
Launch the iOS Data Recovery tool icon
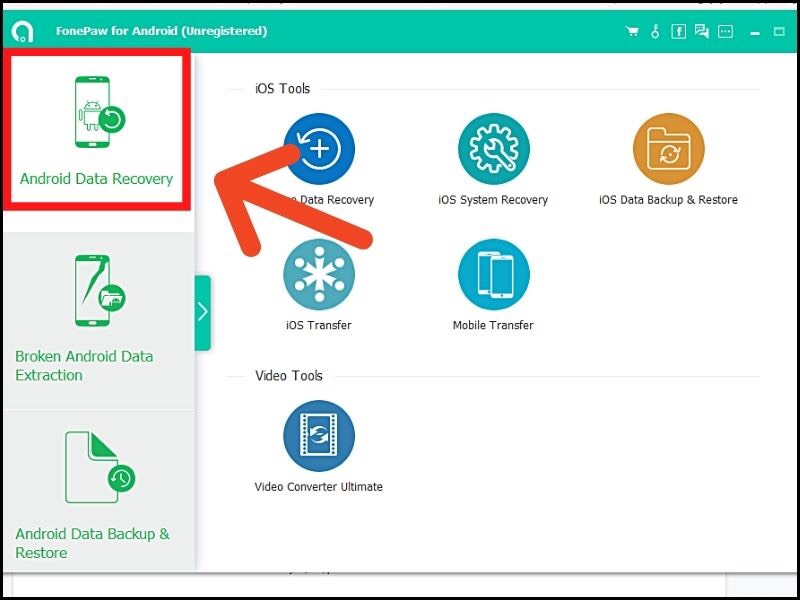(319, 148)
